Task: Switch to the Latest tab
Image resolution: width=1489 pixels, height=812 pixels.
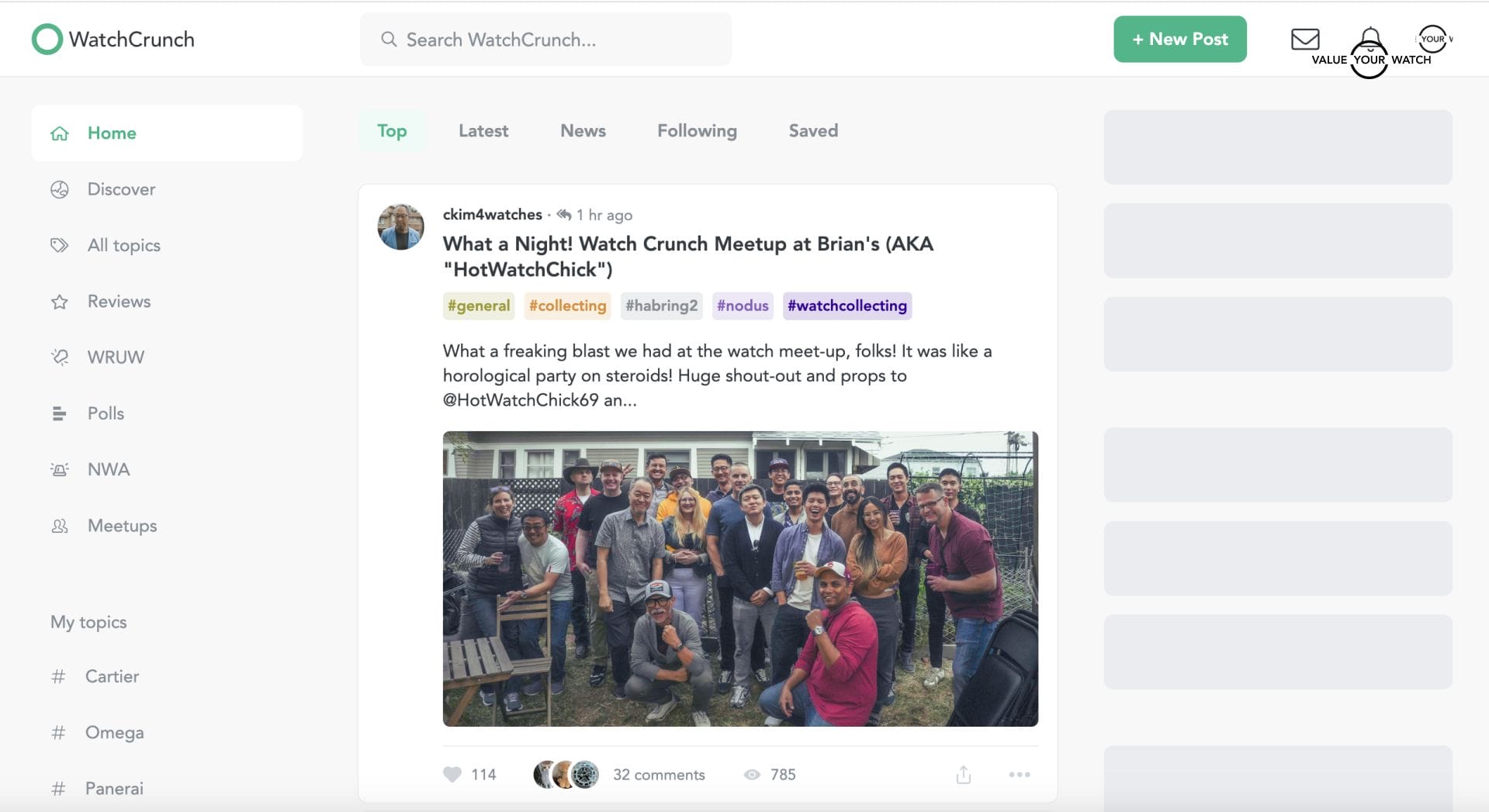Action: tap(483, 131)
